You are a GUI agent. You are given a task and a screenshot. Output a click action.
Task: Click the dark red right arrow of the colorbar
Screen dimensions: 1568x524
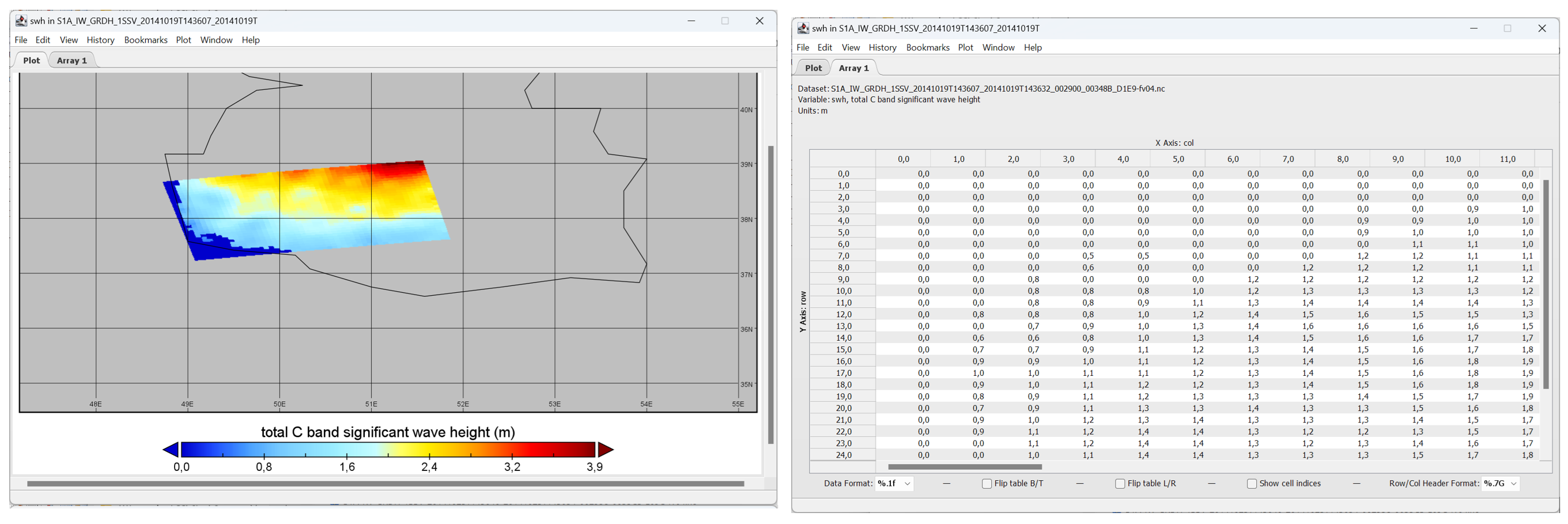pos(606,450)
